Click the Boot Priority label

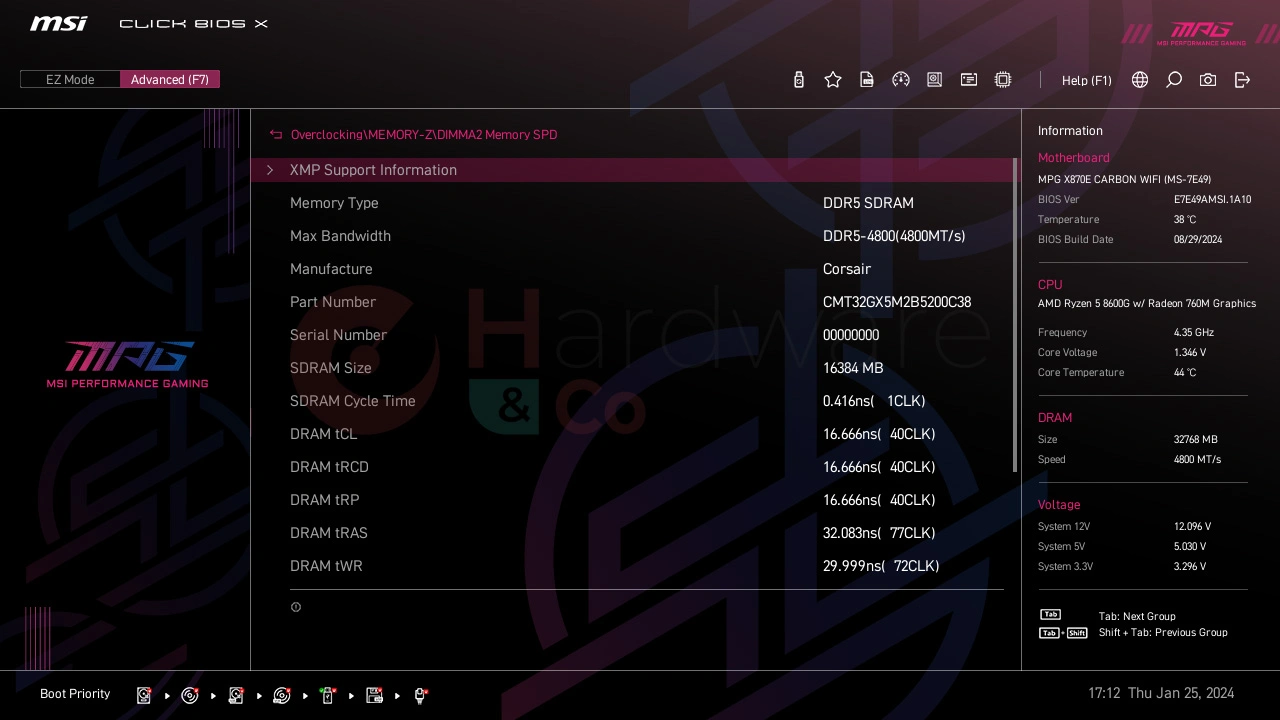coord(75,694)
